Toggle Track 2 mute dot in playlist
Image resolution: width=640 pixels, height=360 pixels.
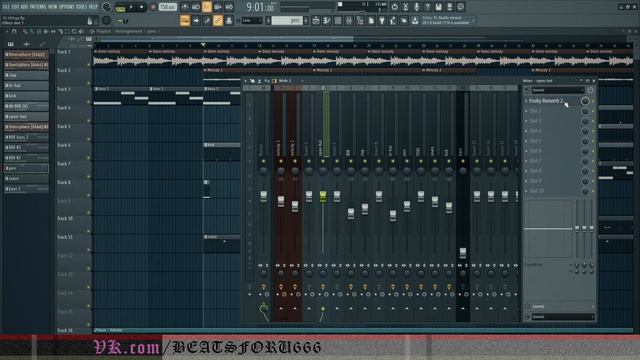click(x=89, y=83)
